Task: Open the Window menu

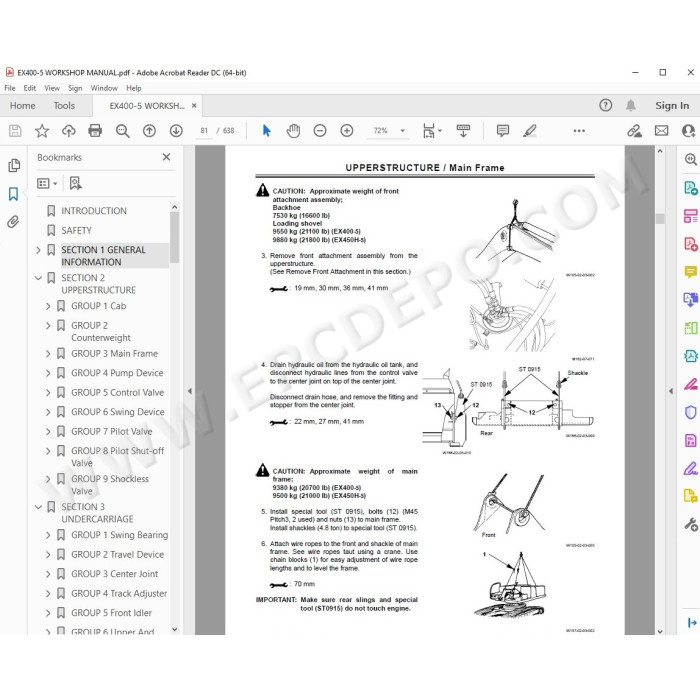Action: click(x=104, y=88)
